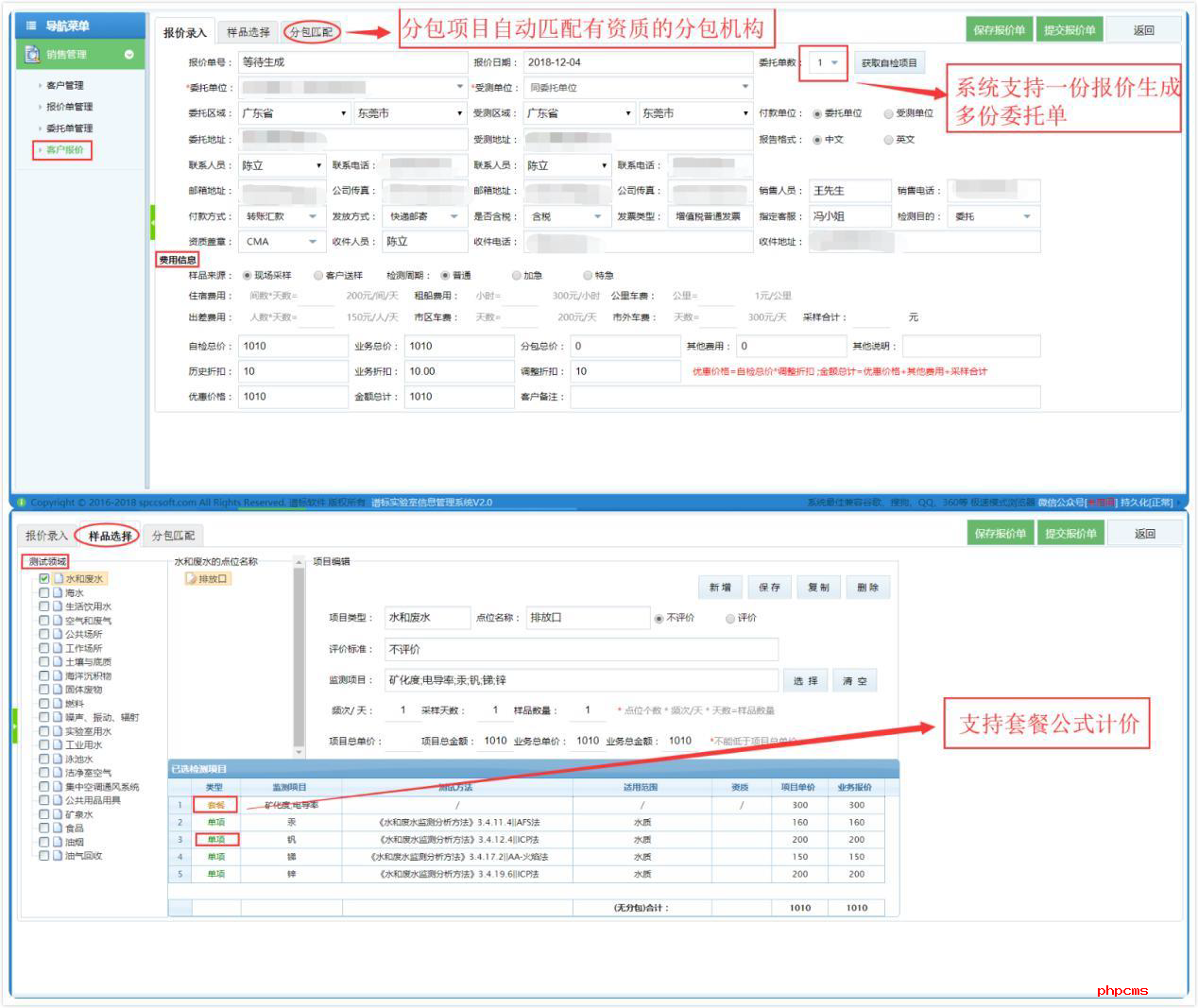Select the 英文 report format radio
Screen dimensions: 1198x1008
[x=888, y=140]
